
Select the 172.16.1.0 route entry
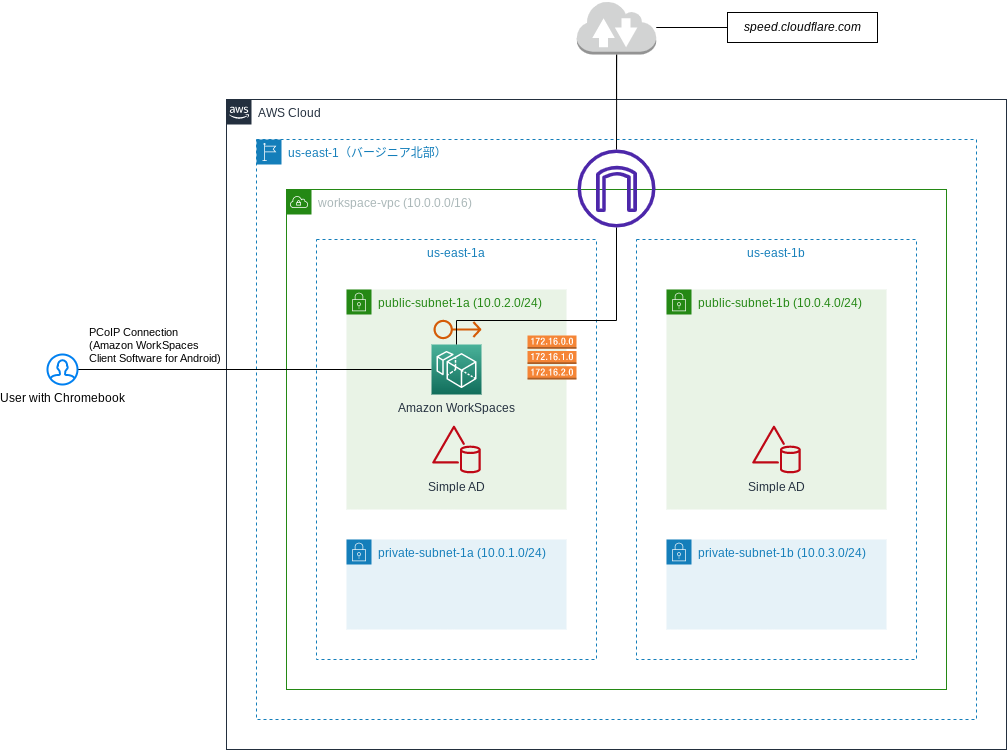[x=552, y=357]
